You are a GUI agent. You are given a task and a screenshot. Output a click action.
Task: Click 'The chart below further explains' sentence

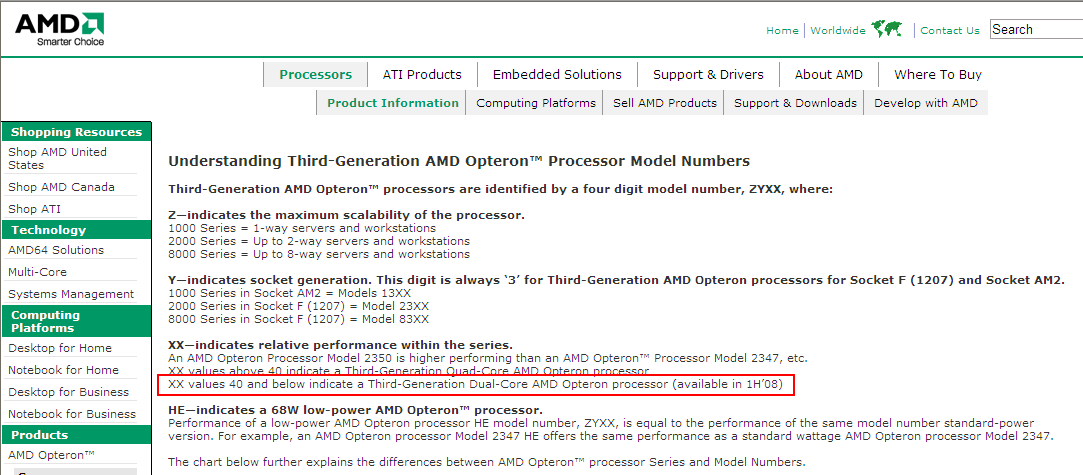(487, 462)
